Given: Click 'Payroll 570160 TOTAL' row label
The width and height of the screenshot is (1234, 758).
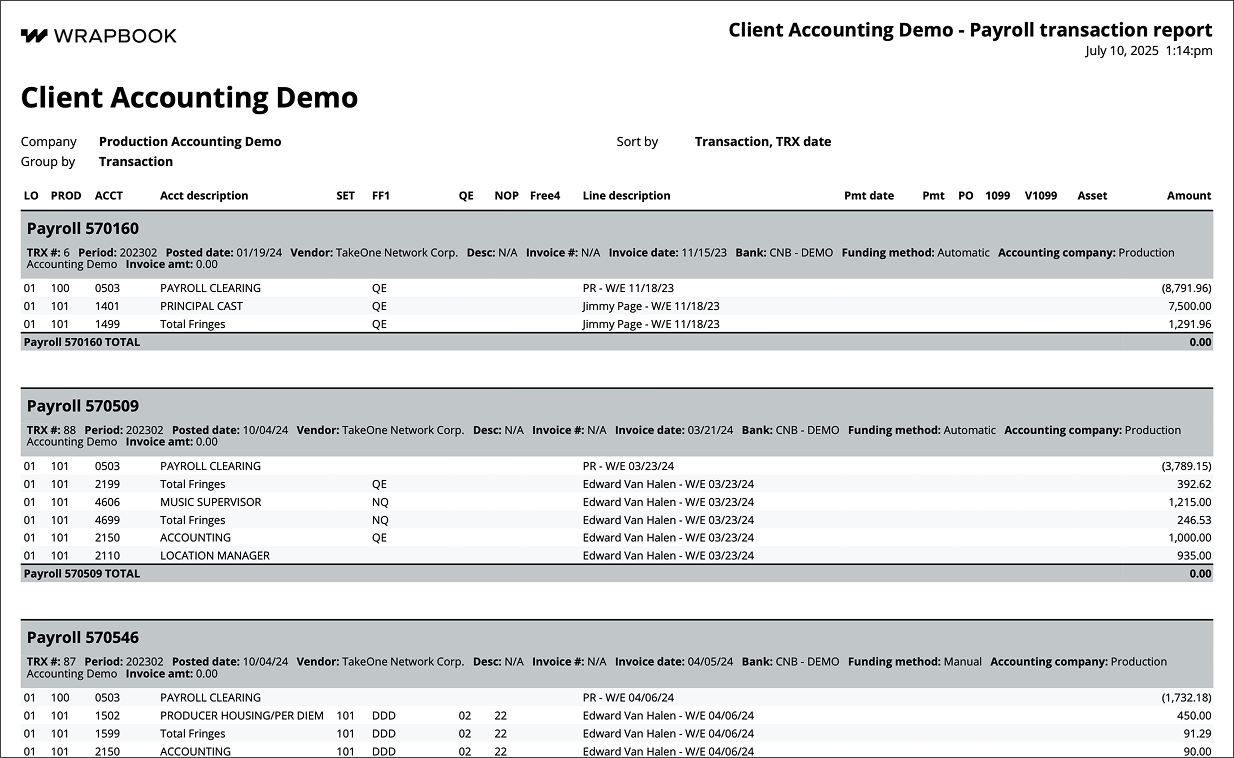Looking at the screenshot, I should tap(82, 342).
